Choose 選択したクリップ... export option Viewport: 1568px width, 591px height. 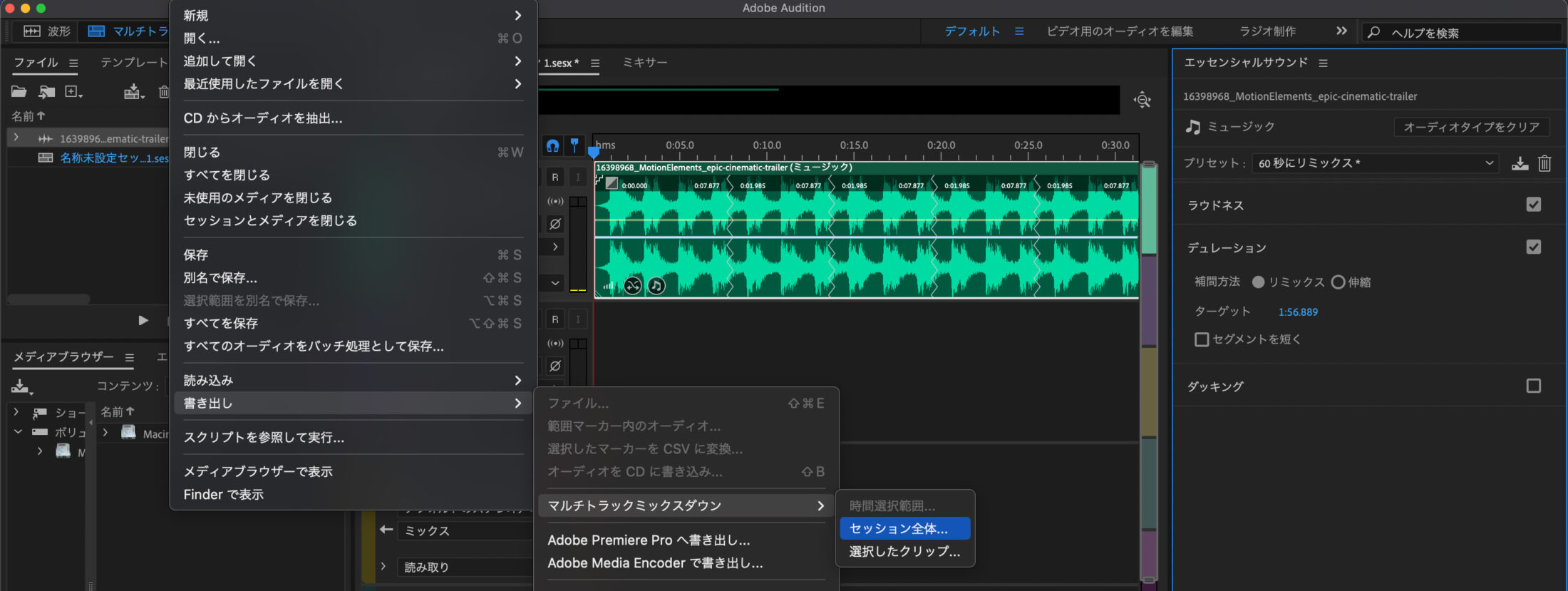coord(904,552)
